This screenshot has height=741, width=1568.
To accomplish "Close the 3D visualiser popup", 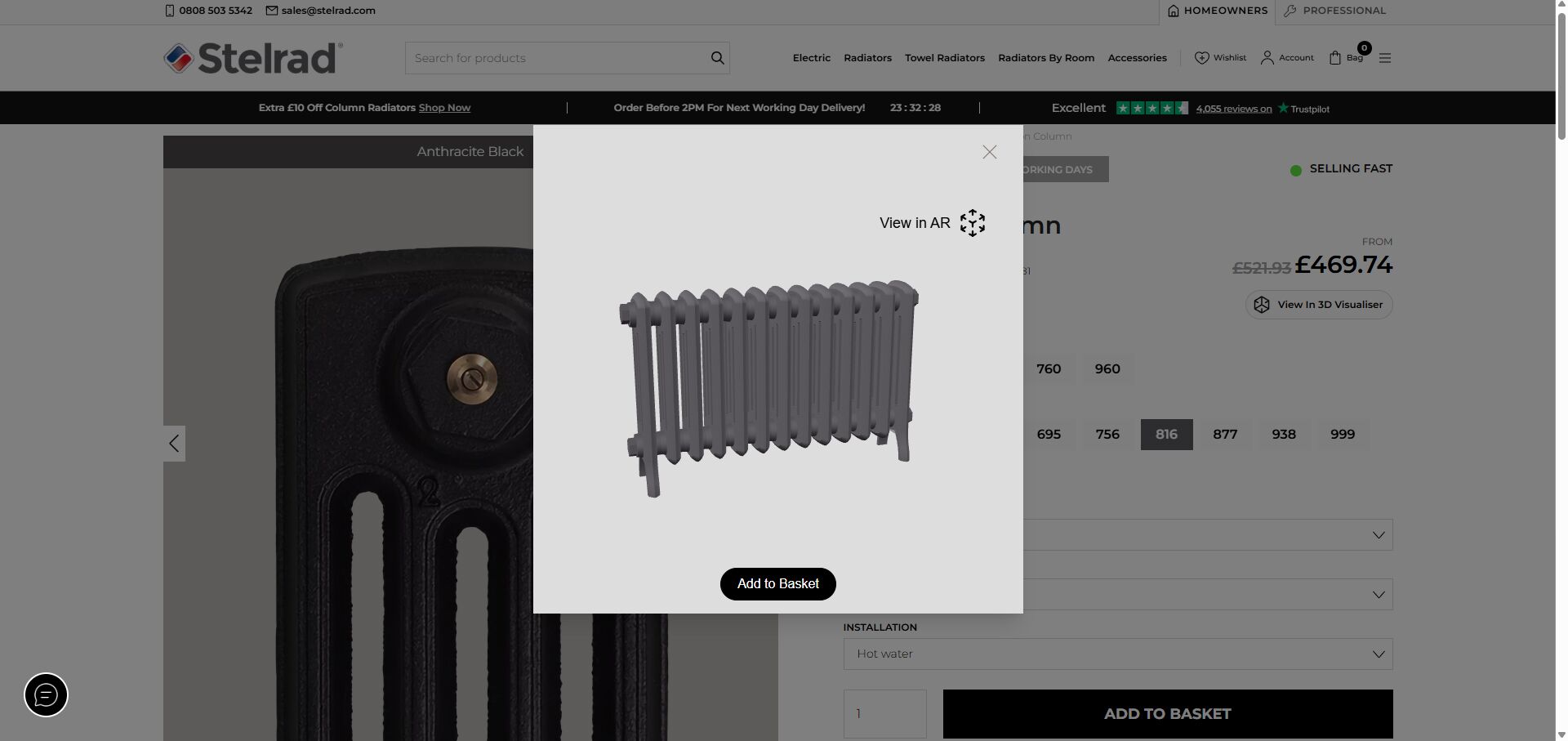I will point(989,152).
